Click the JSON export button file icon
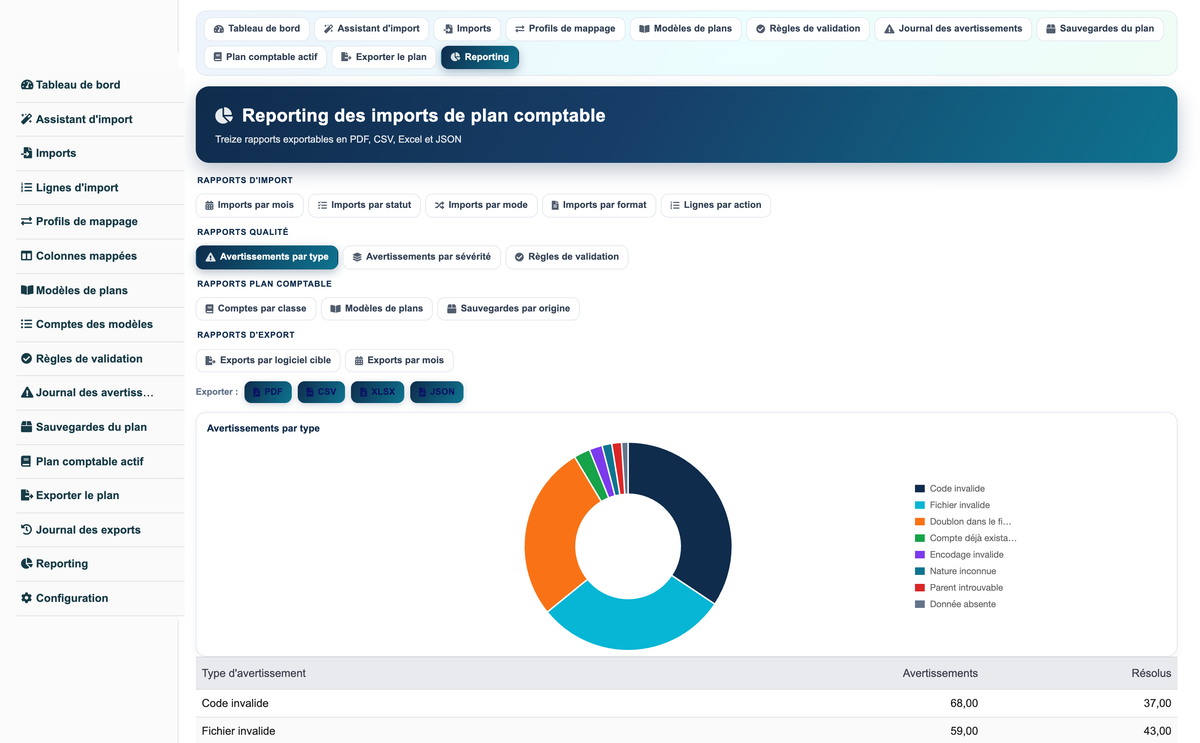The image size is (1200, 743). pyautogui.click(x=423, y=392)
